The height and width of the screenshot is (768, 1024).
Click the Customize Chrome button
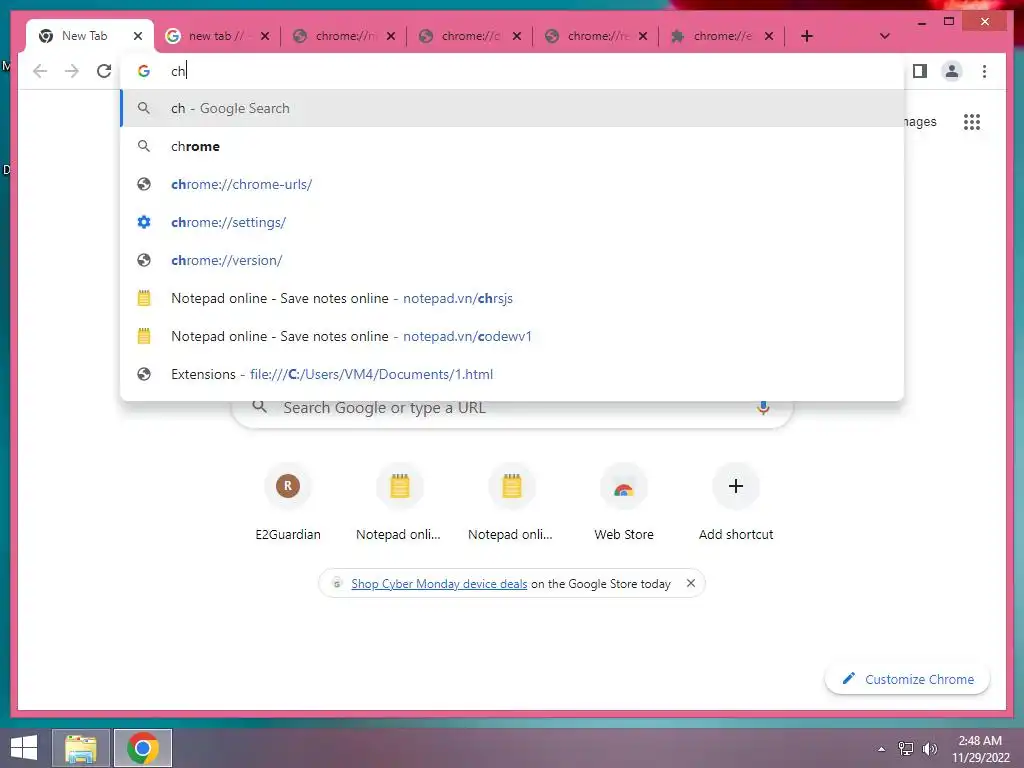click(907, 679)
